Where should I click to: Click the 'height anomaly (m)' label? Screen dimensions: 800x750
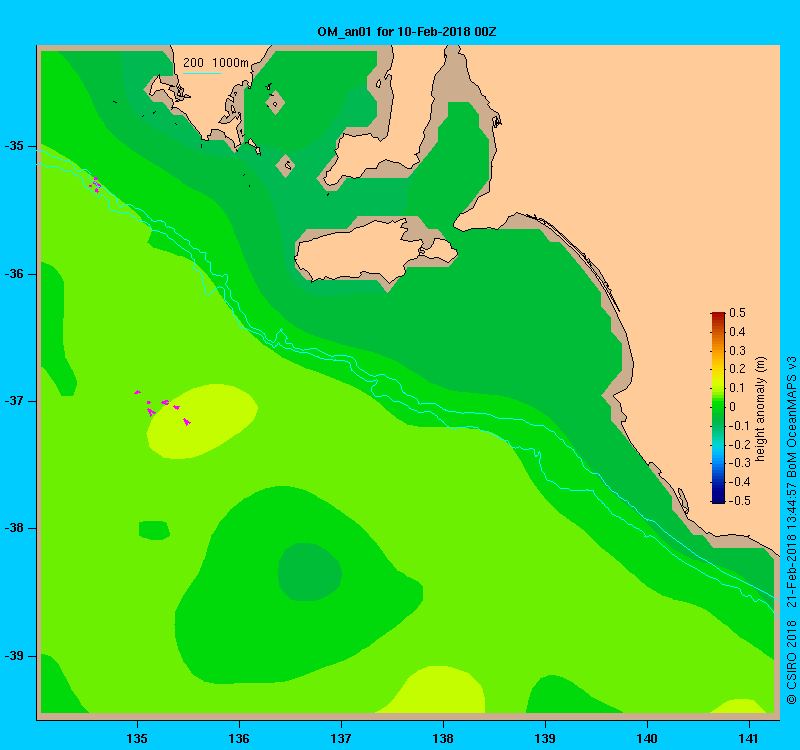coord(761,409)
